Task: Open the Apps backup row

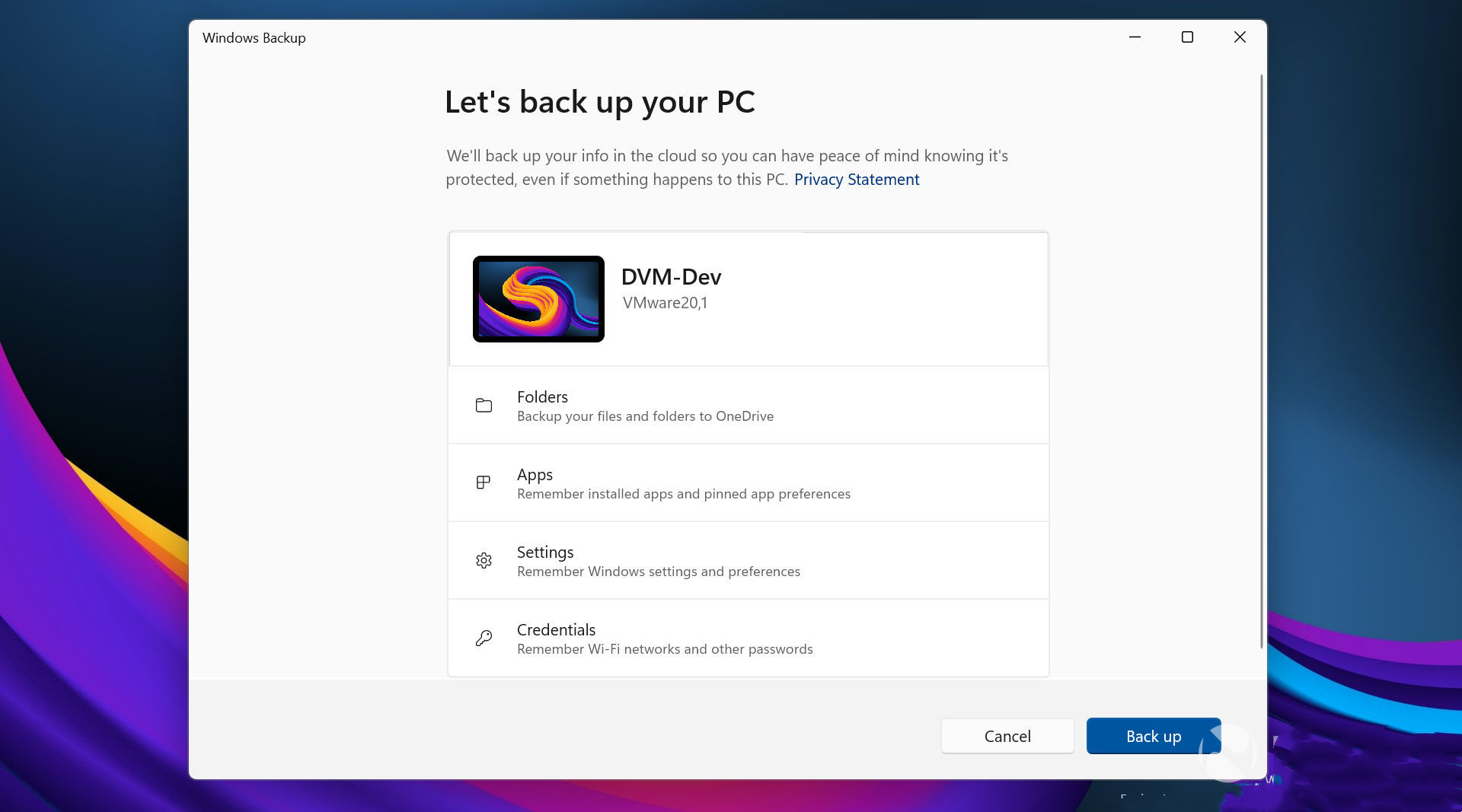Action: 749,483
